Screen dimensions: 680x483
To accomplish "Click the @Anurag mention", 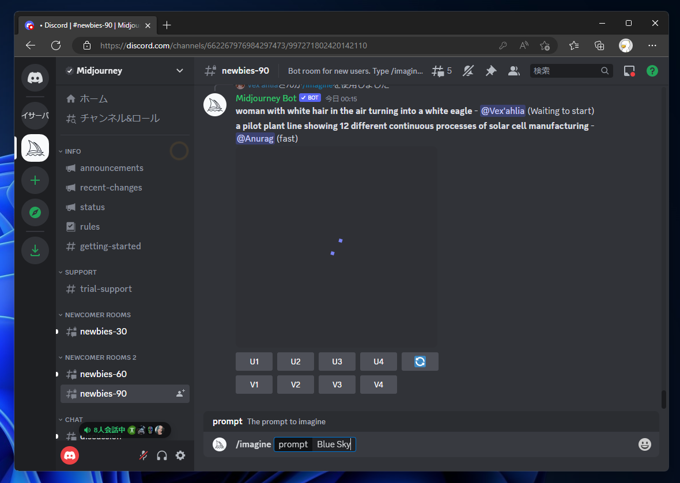I will [255, 139].
